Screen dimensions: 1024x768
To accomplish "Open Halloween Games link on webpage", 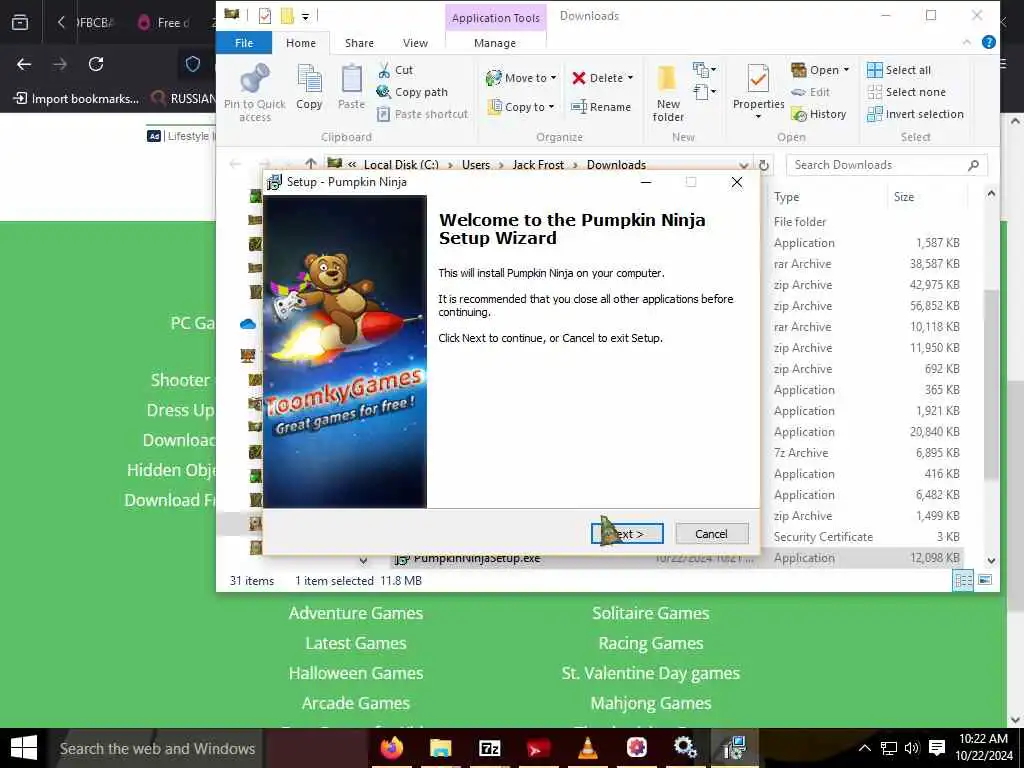I will click(x=356, y=673).
